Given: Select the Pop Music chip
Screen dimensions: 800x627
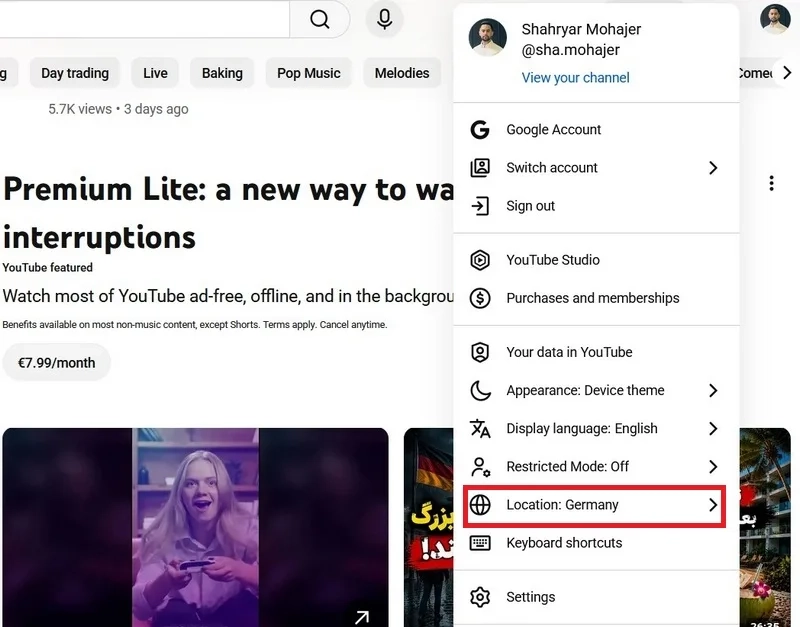Looking at the screenshot, I should coord(309,73).
